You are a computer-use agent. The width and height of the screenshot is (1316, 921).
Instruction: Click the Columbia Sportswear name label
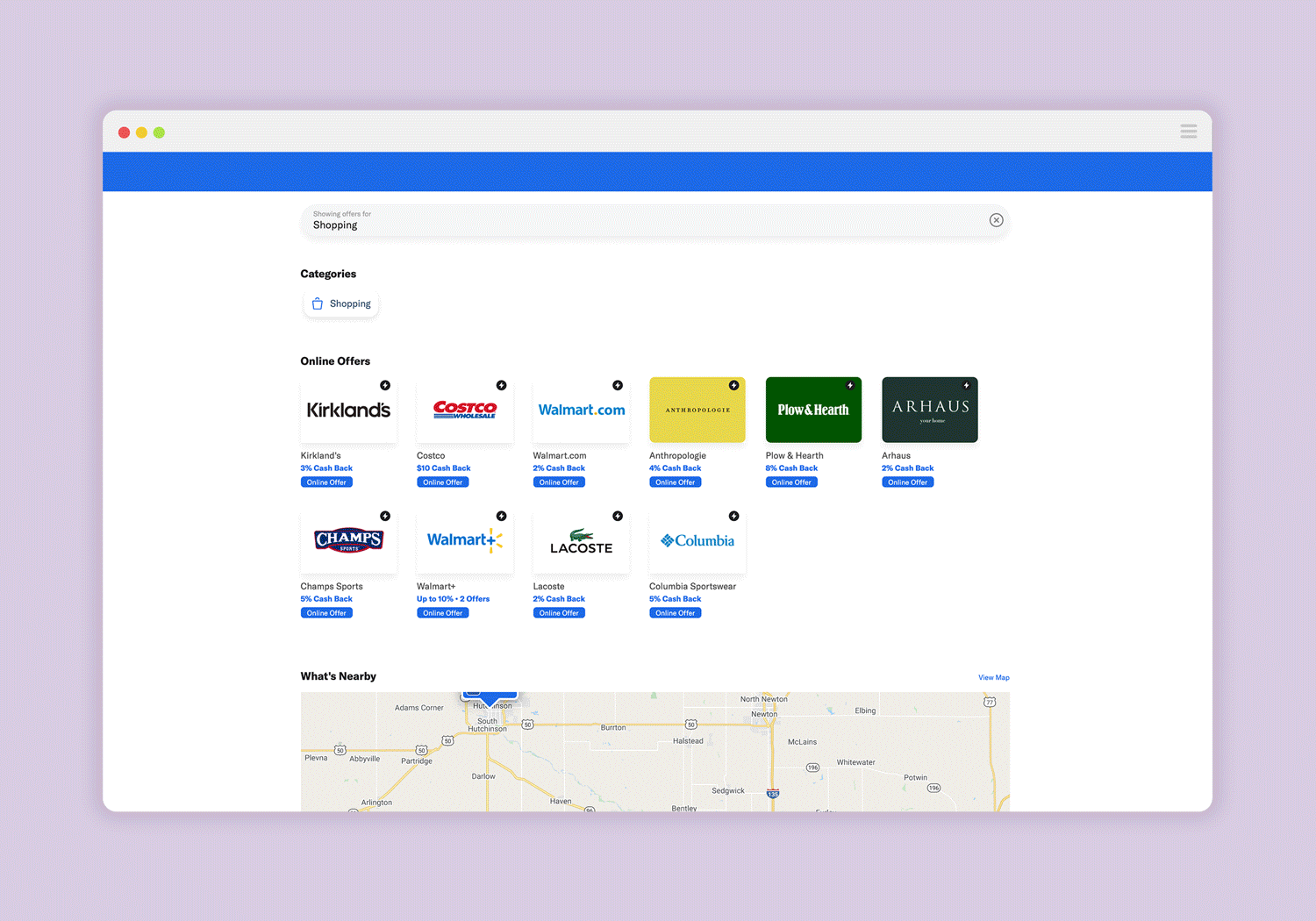click(692, 587)
